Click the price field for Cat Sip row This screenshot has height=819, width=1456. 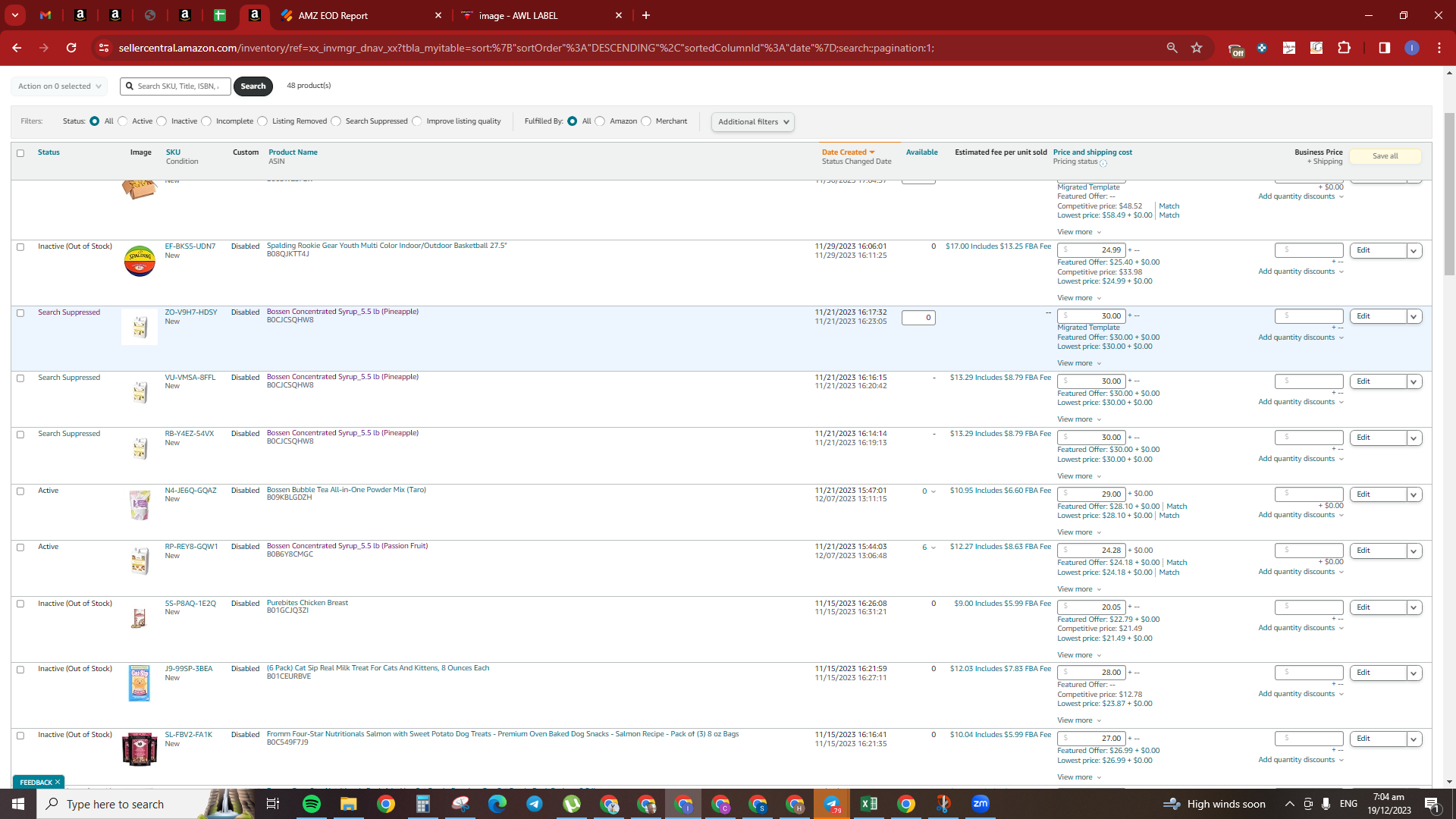(1091, 673)
